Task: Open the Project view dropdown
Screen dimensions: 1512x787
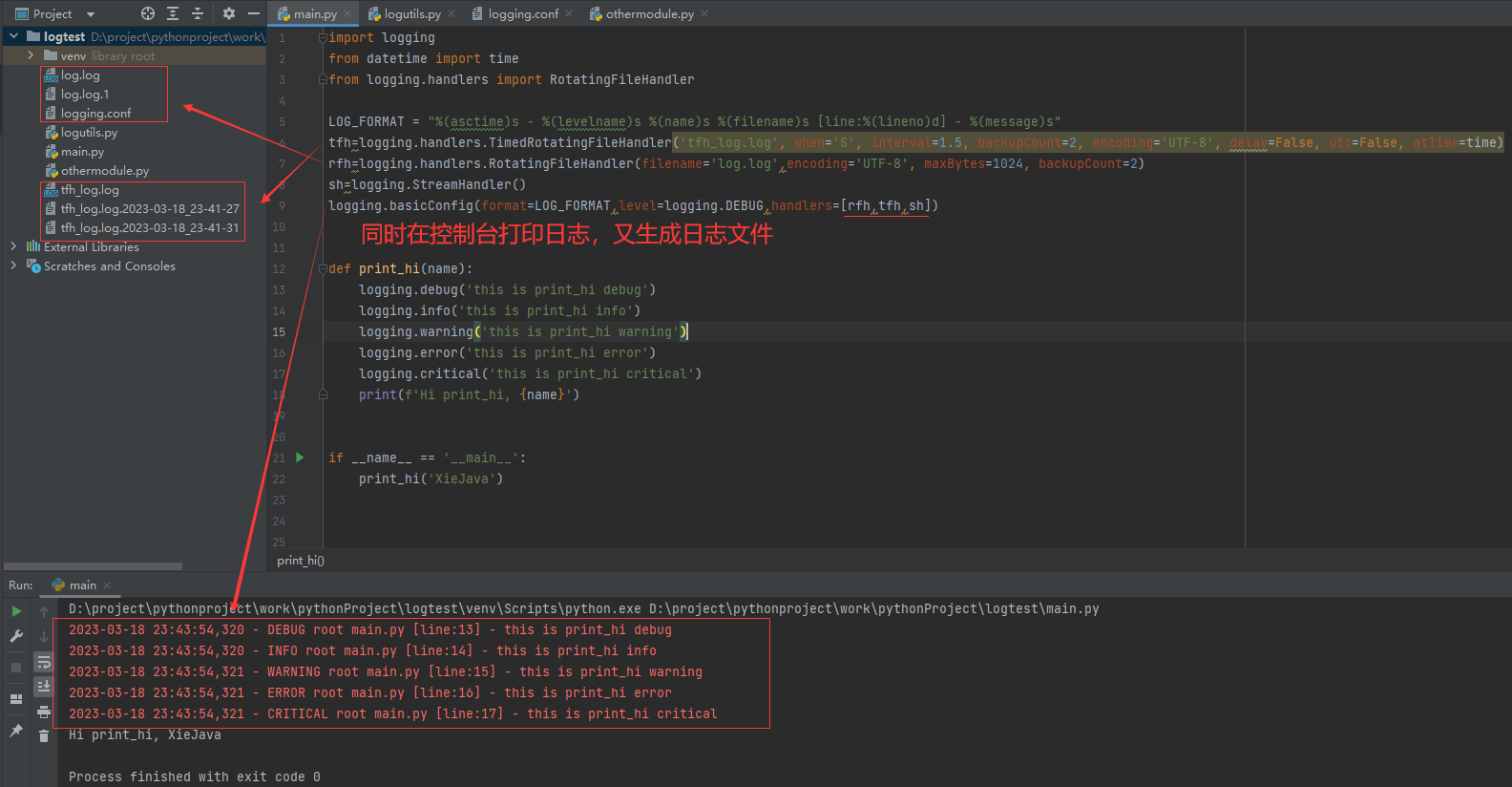Action: 91,14
